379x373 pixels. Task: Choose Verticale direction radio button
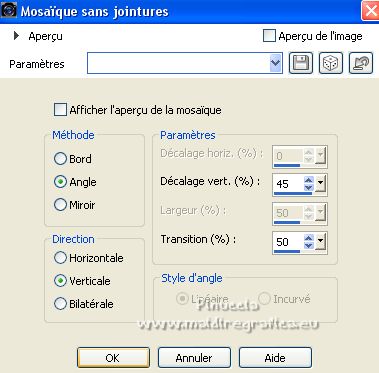coord(60,281)
